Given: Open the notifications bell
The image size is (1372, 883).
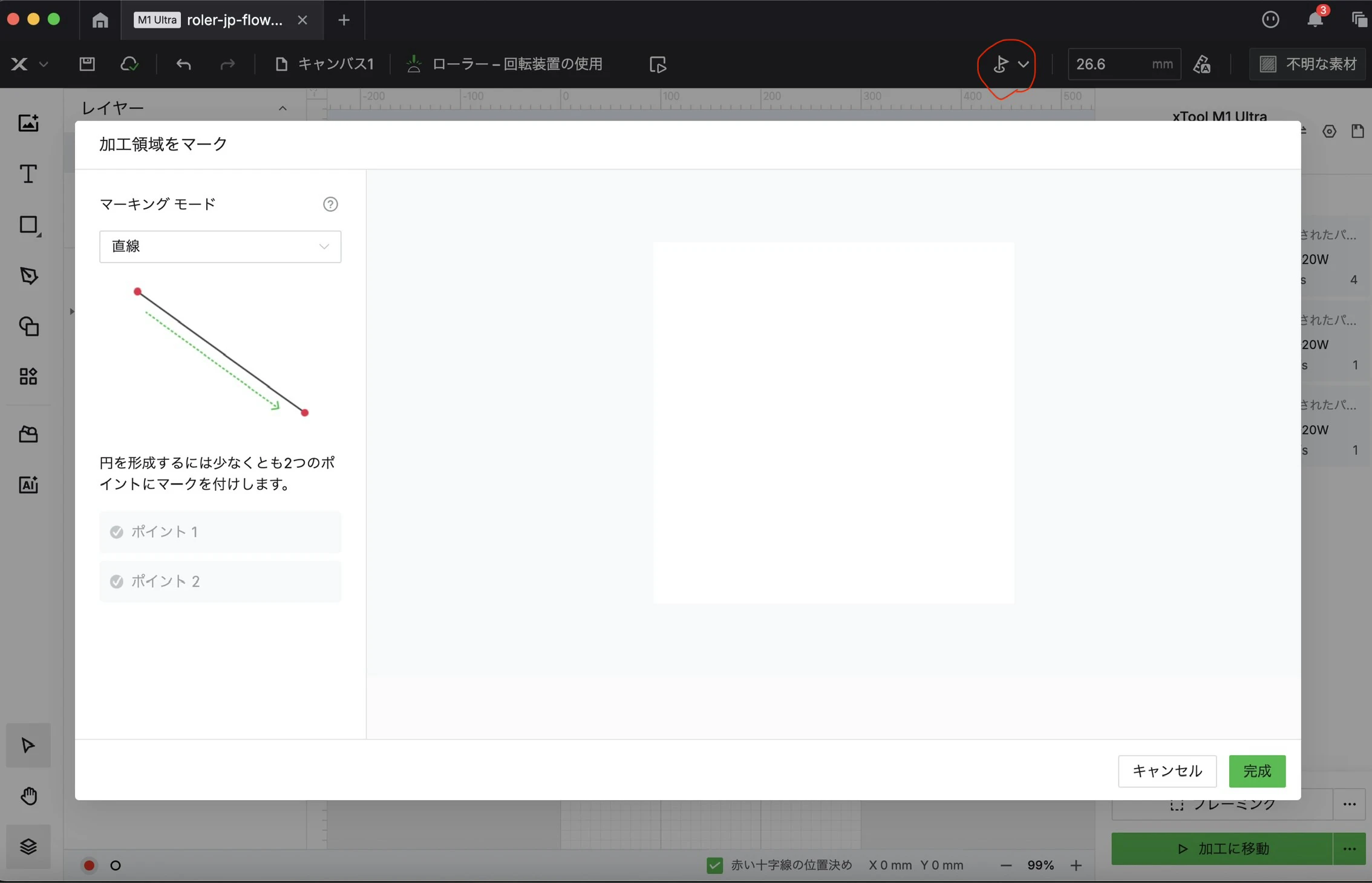Looking at the screenshot, I should 1315,19.
